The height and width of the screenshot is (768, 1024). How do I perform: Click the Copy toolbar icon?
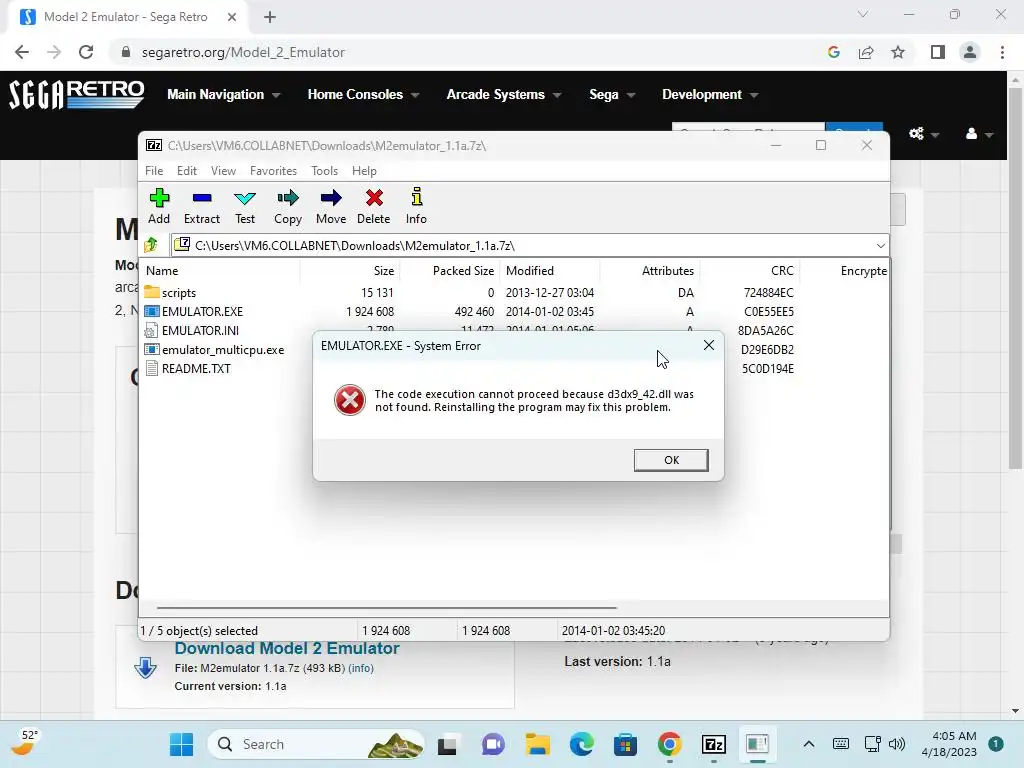click(288, 206)
